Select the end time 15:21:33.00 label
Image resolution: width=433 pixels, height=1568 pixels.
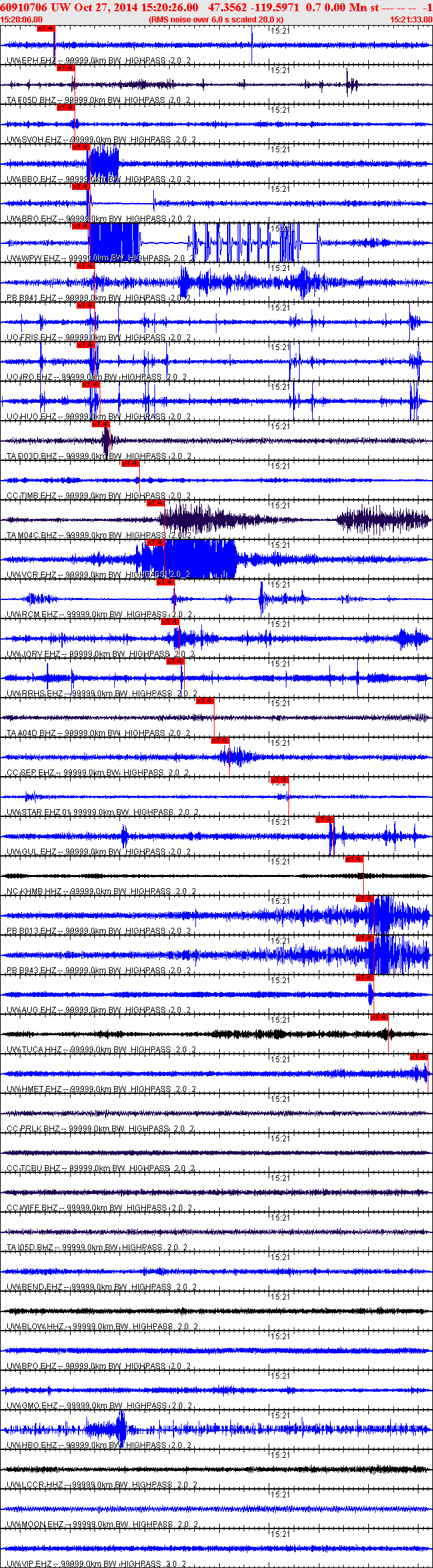(x=411, y=20)
